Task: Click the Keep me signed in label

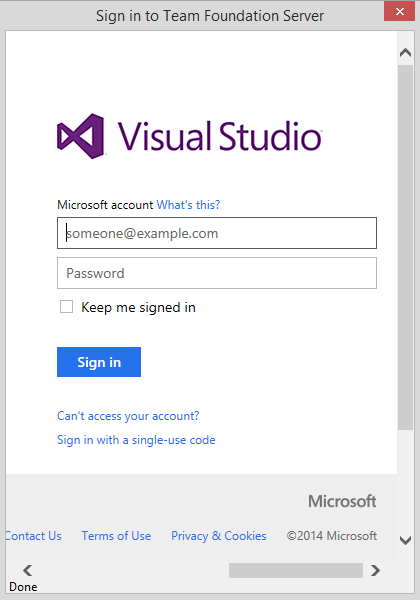Action: pos(138,307)
